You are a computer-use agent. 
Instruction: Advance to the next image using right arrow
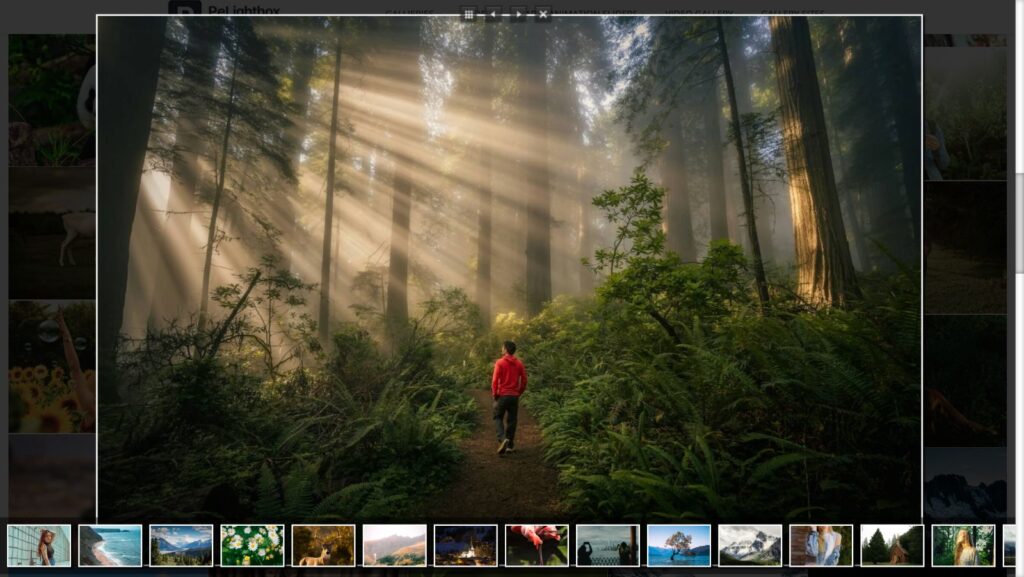click(518, 14)
